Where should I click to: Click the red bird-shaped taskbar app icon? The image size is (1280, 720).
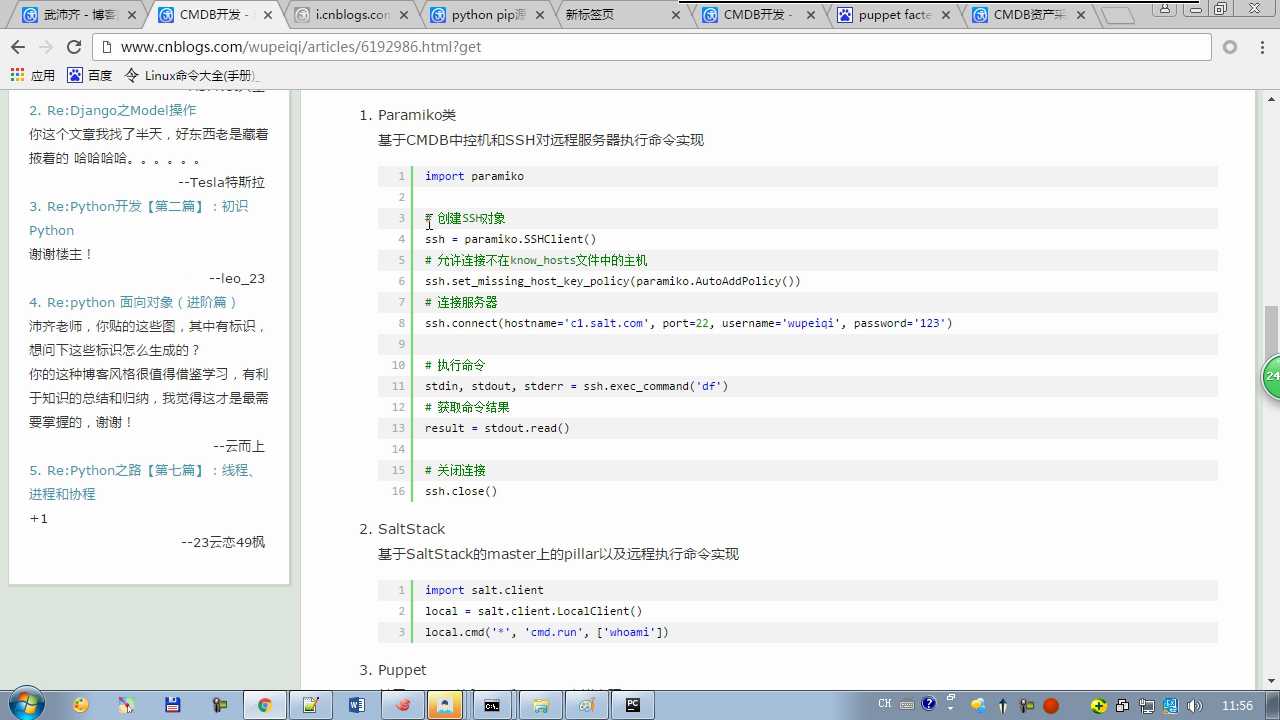click(402, 705)
